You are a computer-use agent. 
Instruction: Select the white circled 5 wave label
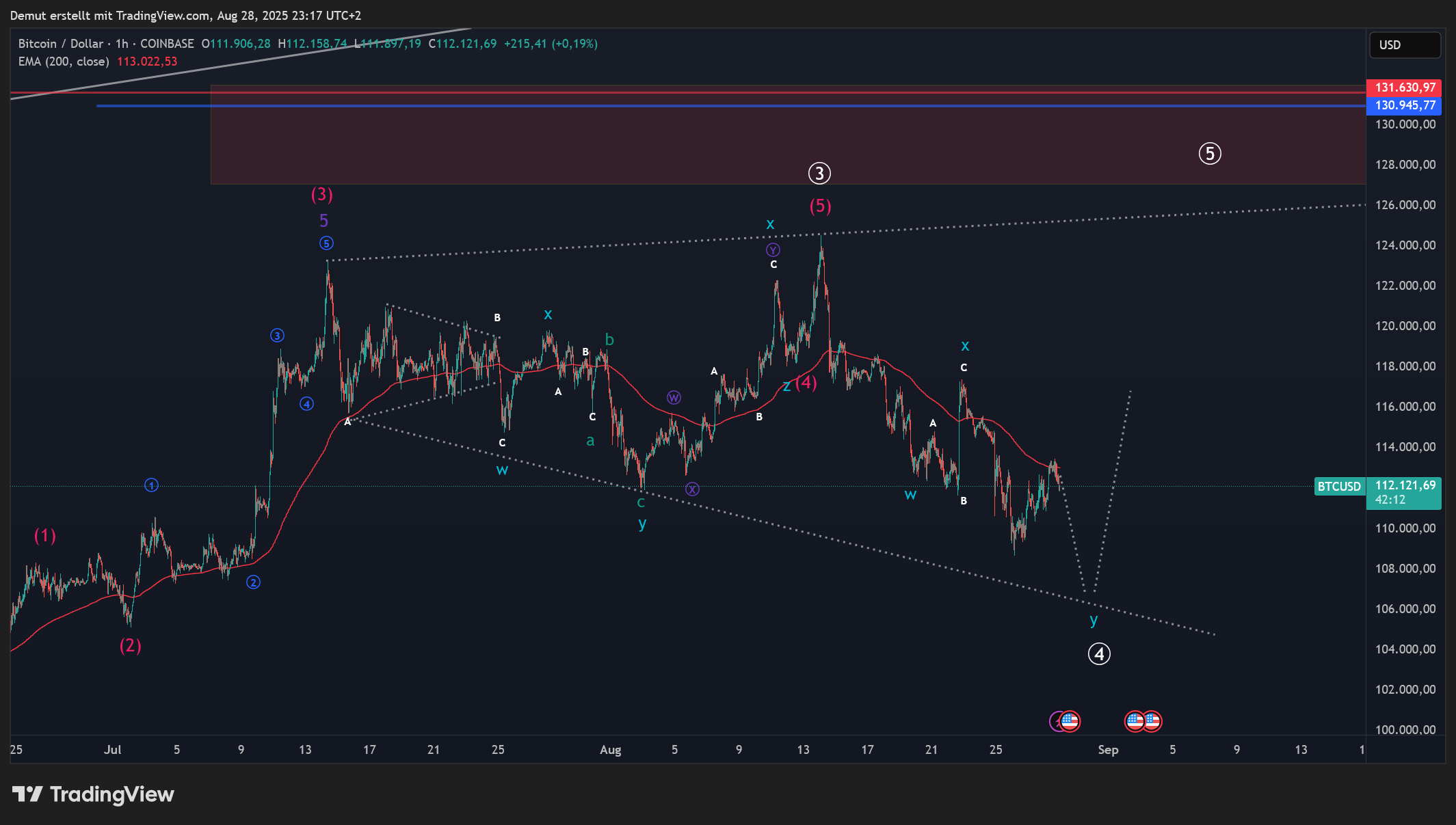coord(1210,154)
